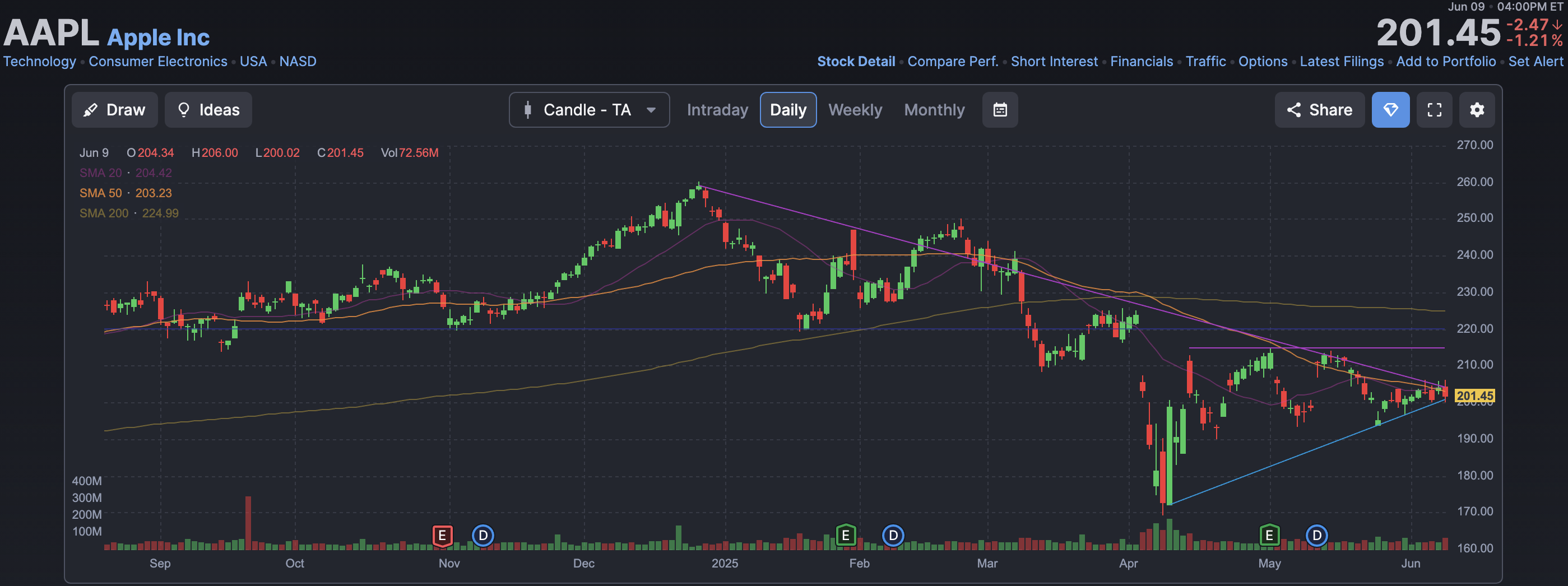Switch to the Monthly timeframe
Viewport: 1568px width, 586px height.
pos(934,110)
